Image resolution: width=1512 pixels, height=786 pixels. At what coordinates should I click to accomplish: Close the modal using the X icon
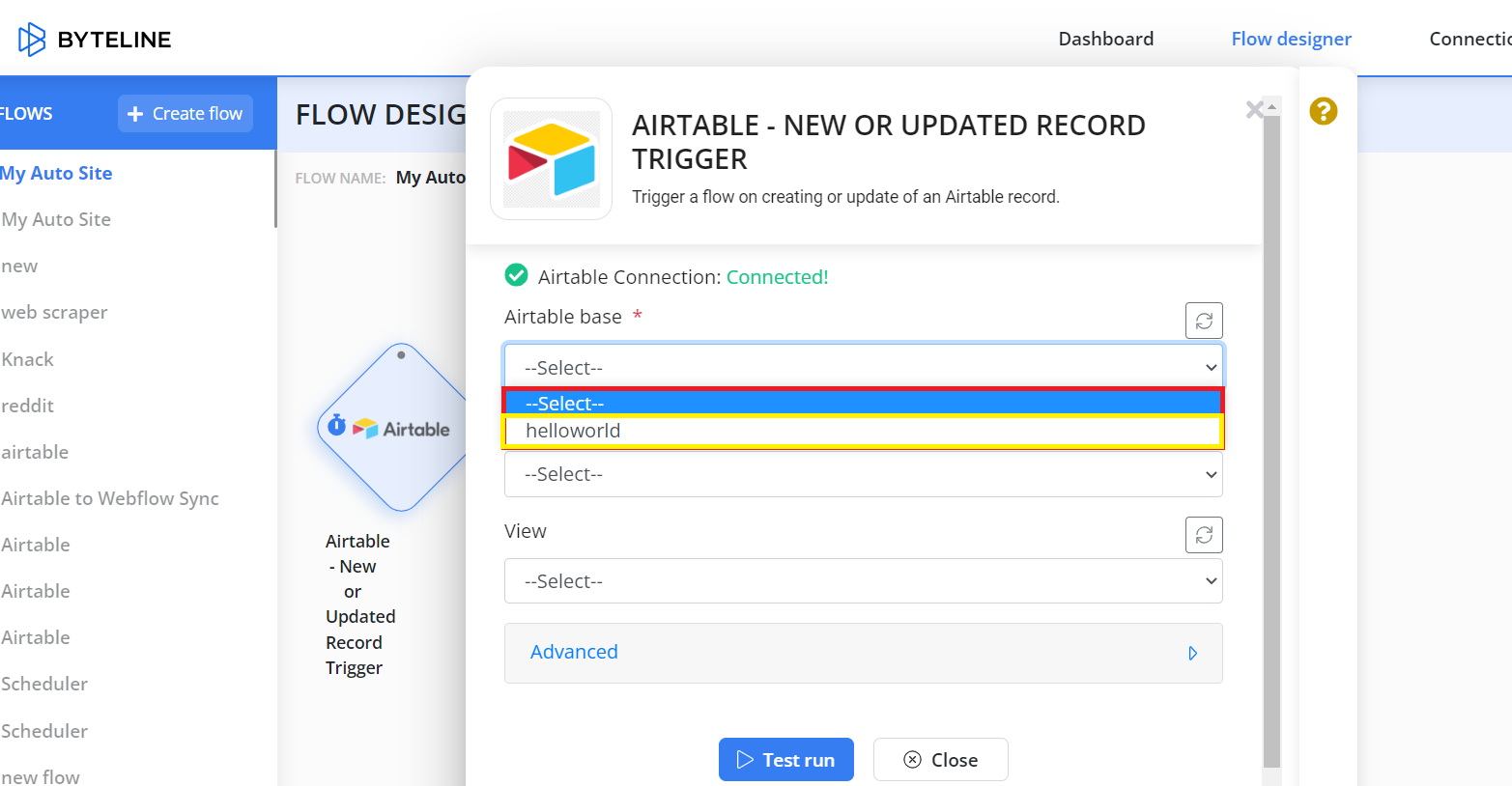(1254, 110)
